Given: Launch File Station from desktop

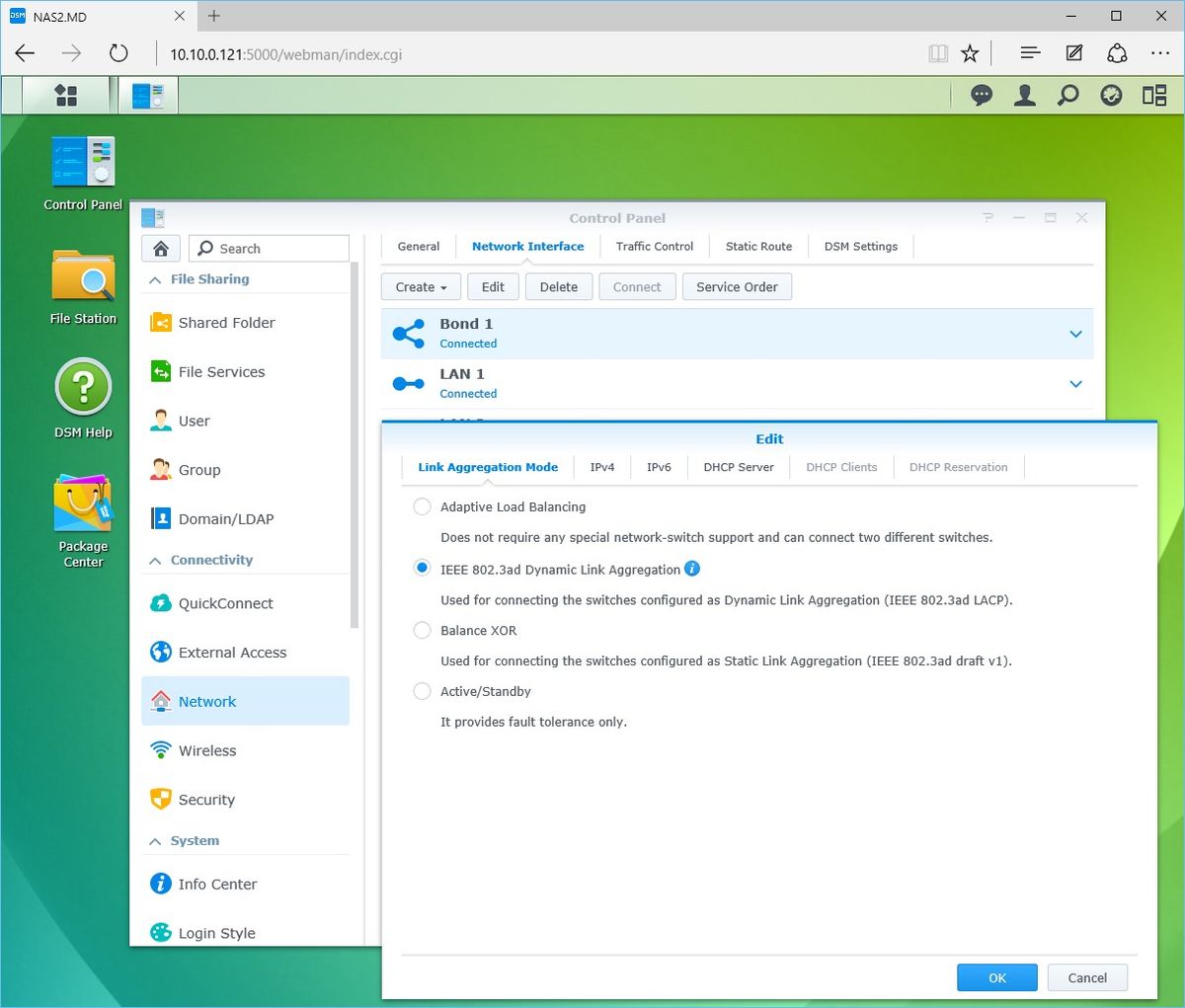Looking at the screenshot, I should pos(83,287).
